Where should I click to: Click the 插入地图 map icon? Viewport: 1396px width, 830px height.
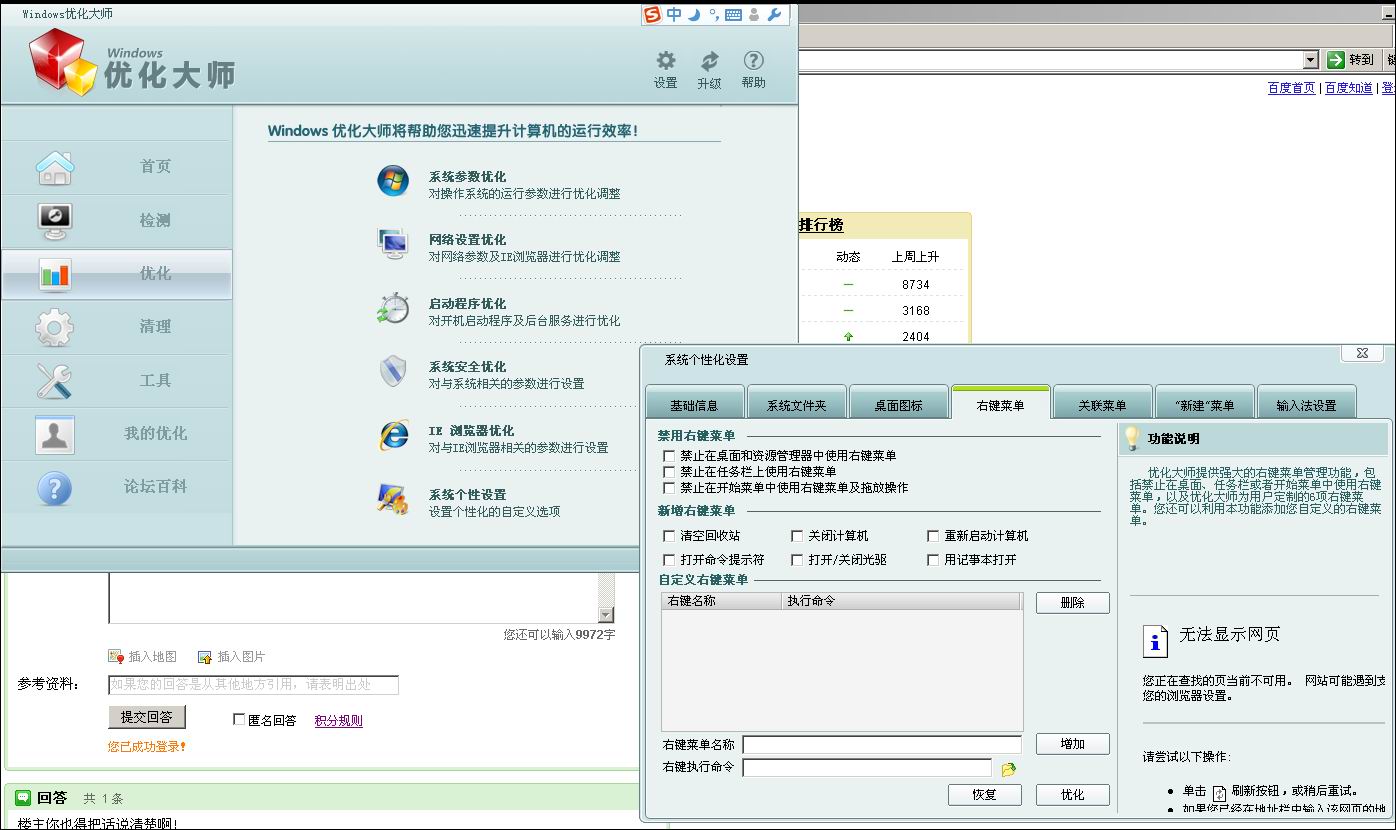[x=116, y=657]
